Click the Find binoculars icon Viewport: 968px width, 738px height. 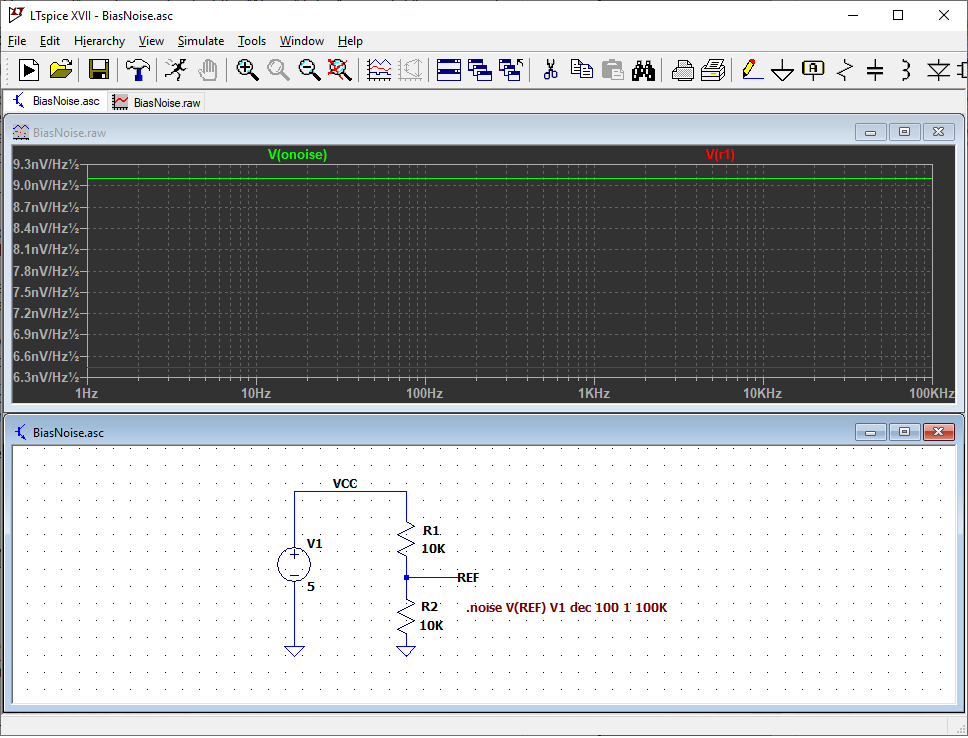(645, 70)
